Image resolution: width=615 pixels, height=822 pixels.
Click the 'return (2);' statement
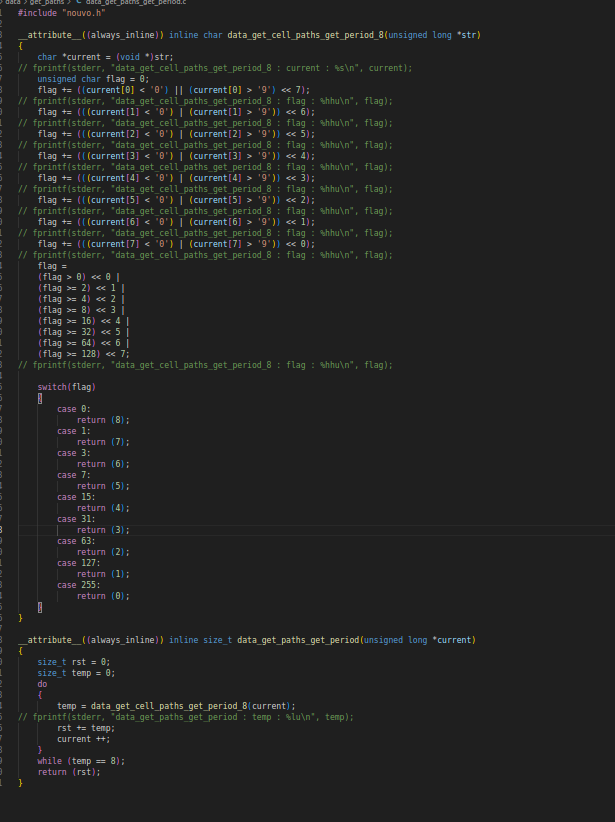pyautogui.click(x=103, y=553)
